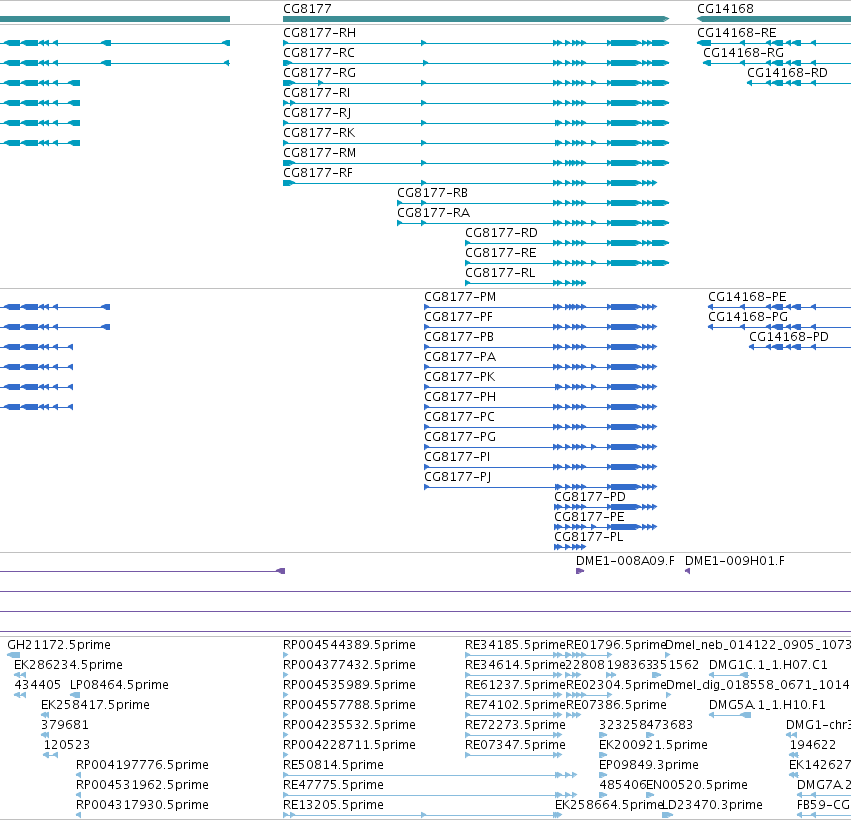Open the CG8177-RF transcript
The height and width of the screenshot is (820, 851).
click(318, 173)
